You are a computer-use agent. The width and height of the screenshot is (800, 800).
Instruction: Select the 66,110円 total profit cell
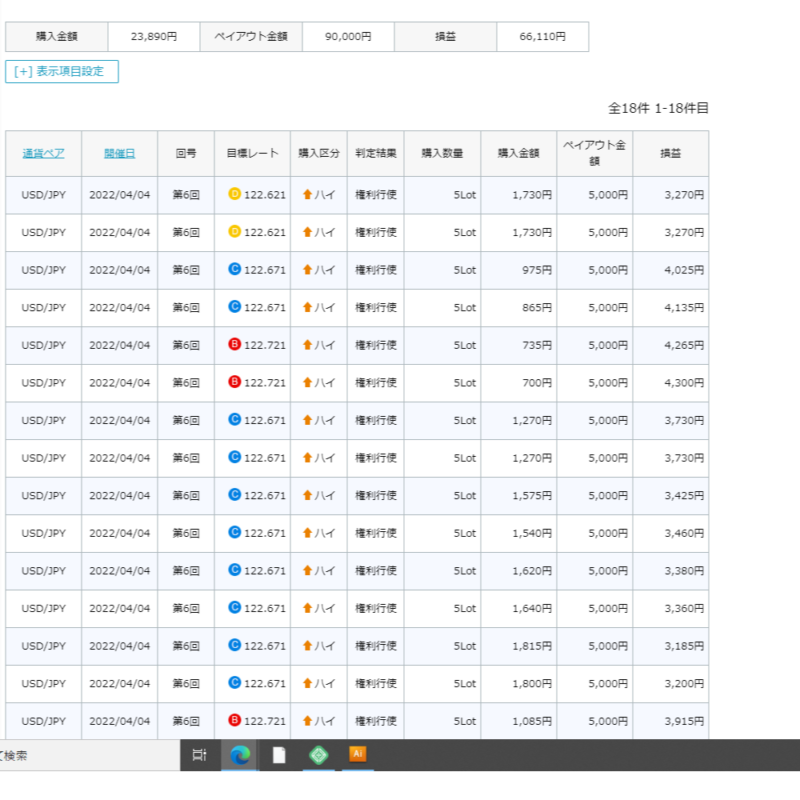click(x=542, y=36)
